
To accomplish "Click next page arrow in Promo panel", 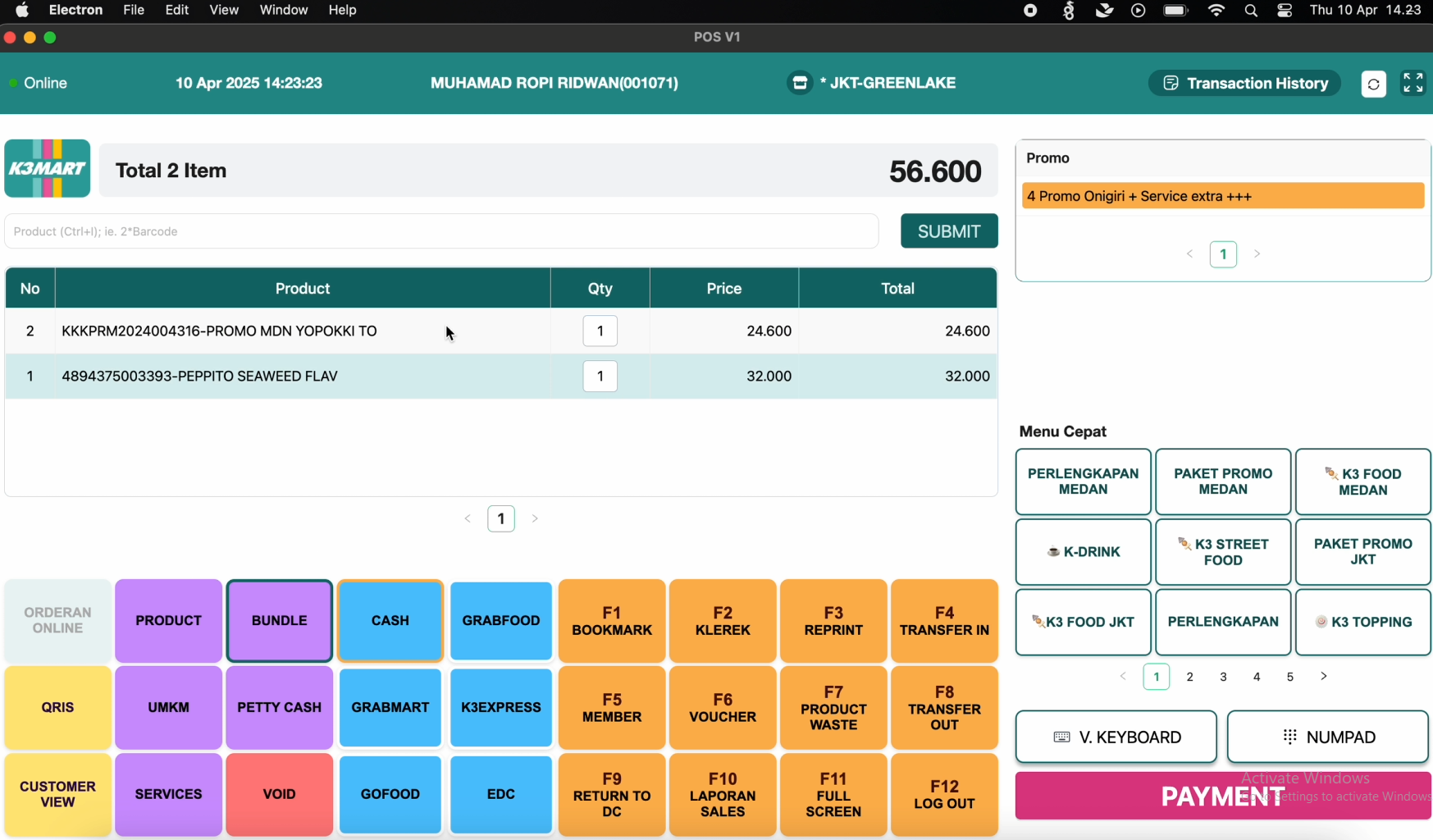I will (1257, 254).
